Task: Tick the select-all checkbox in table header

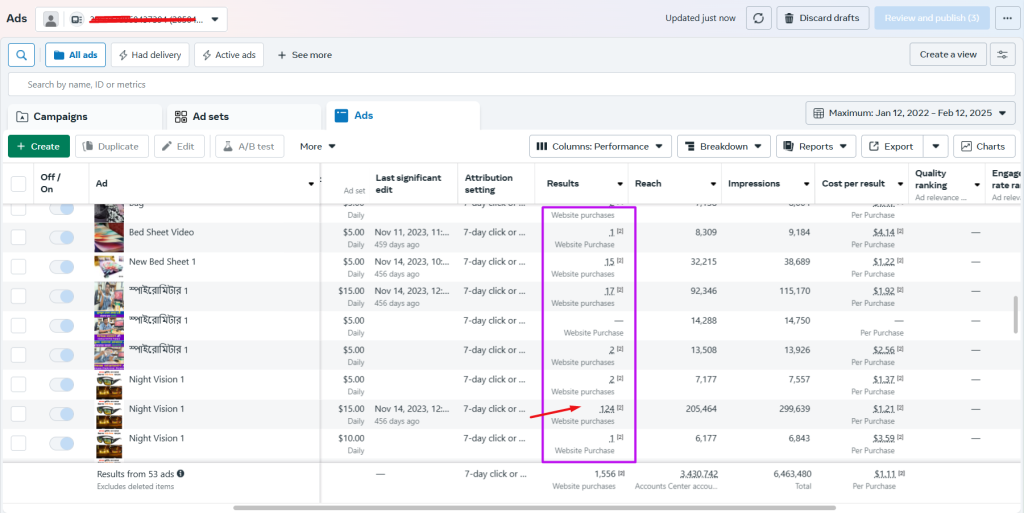Action: point(19,183)
